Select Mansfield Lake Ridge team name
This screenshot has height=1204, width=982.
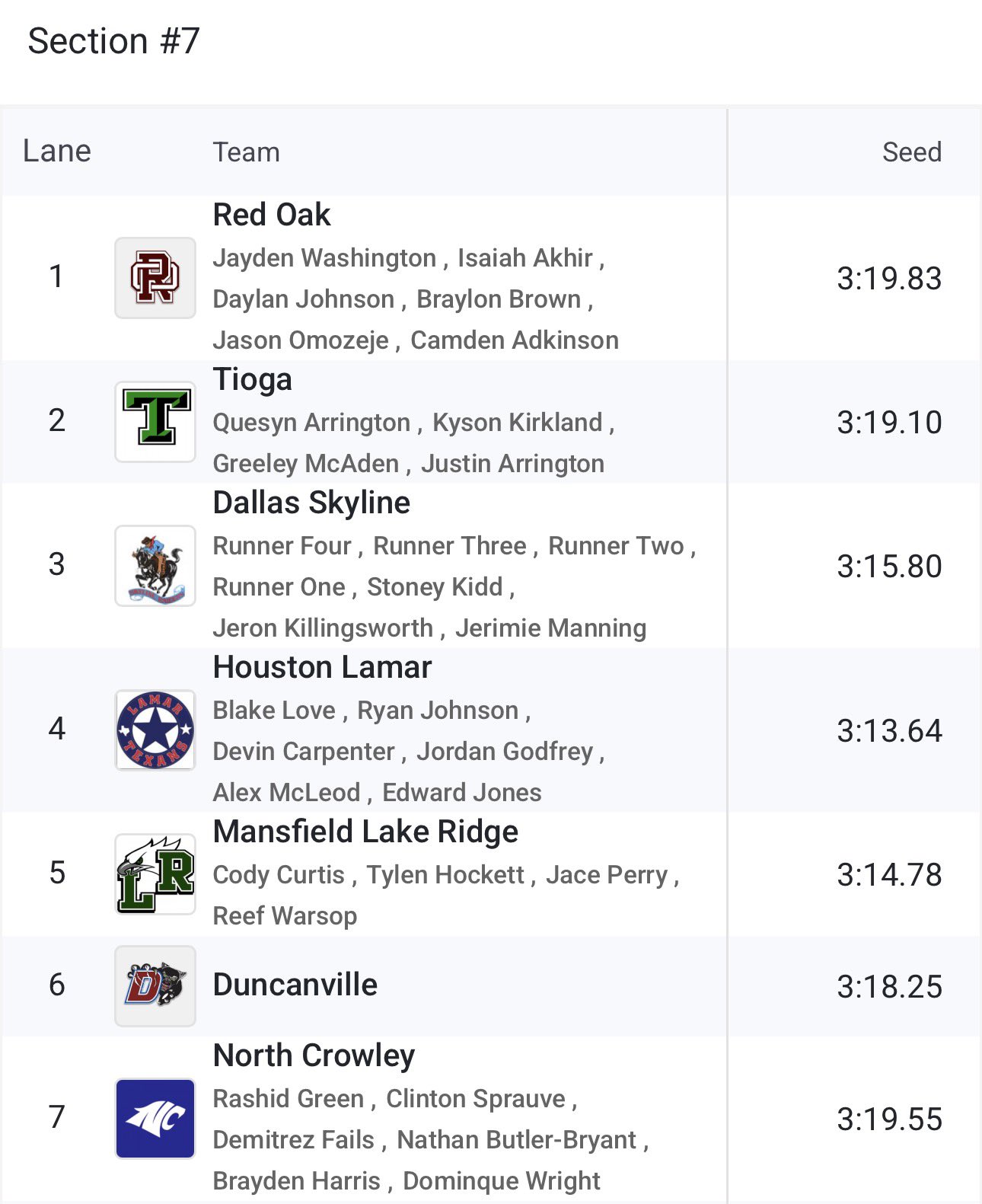[365, 832]
